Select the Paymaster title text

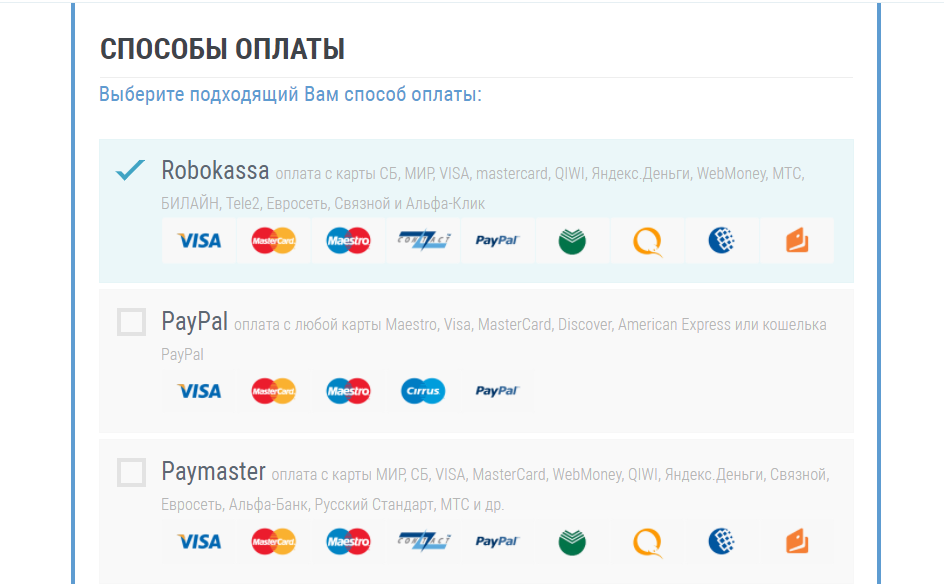[213, 471]
